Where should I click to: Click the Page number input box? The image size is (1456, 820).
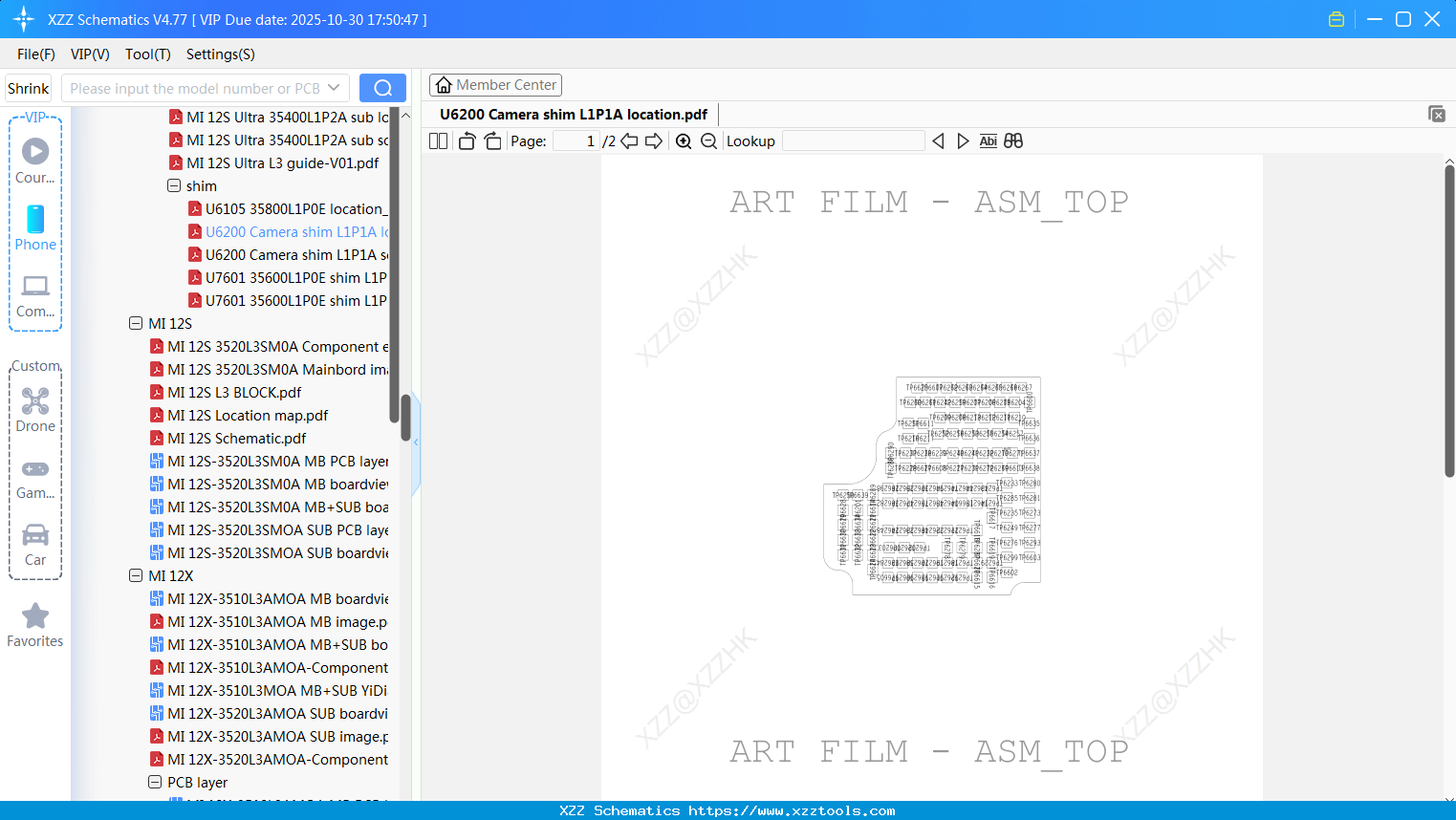coord(576,141)
